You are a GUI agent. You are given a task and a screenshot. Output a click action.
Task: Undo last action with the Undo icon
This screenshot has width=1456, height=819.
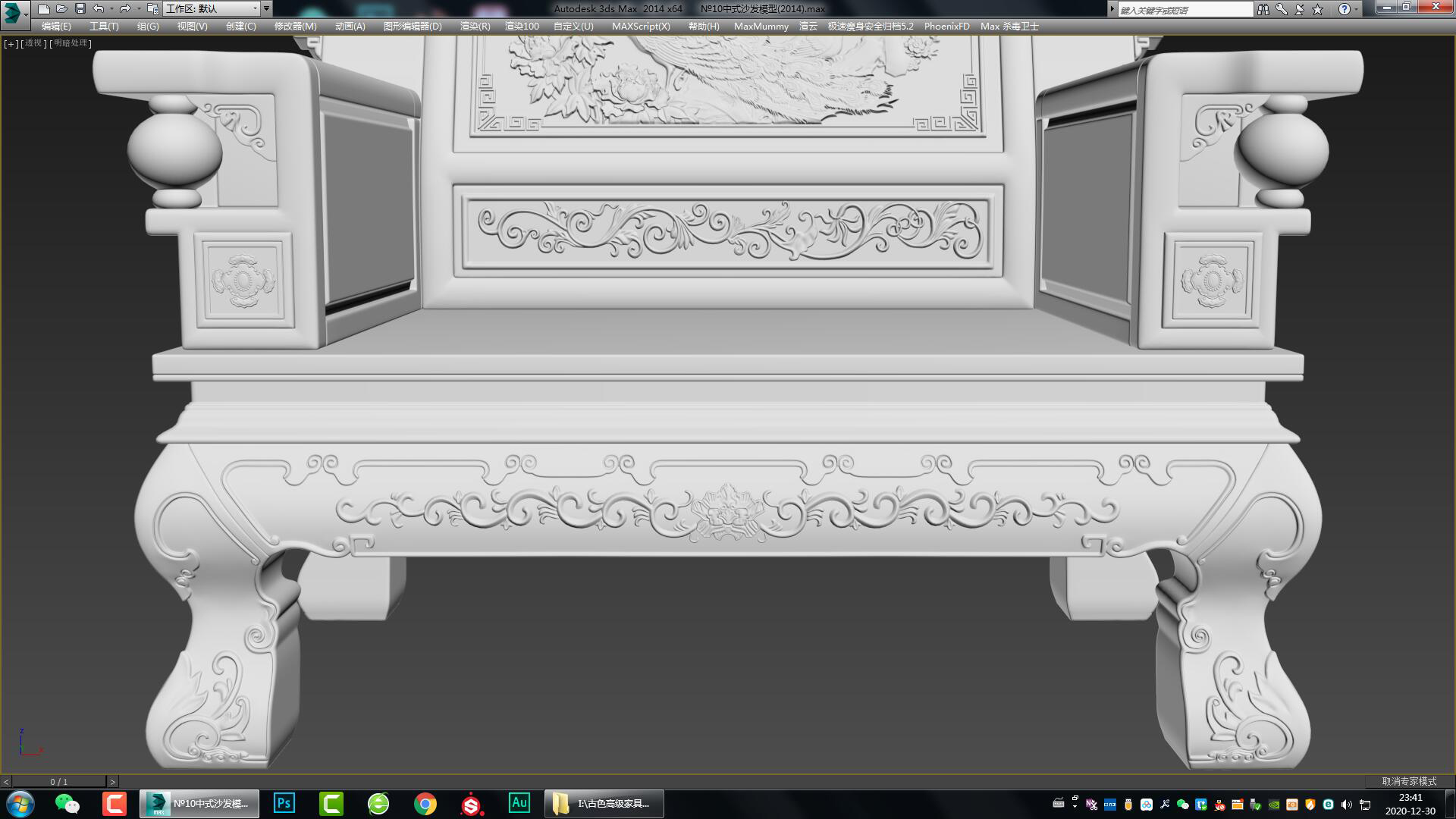[x=97, y=8]
